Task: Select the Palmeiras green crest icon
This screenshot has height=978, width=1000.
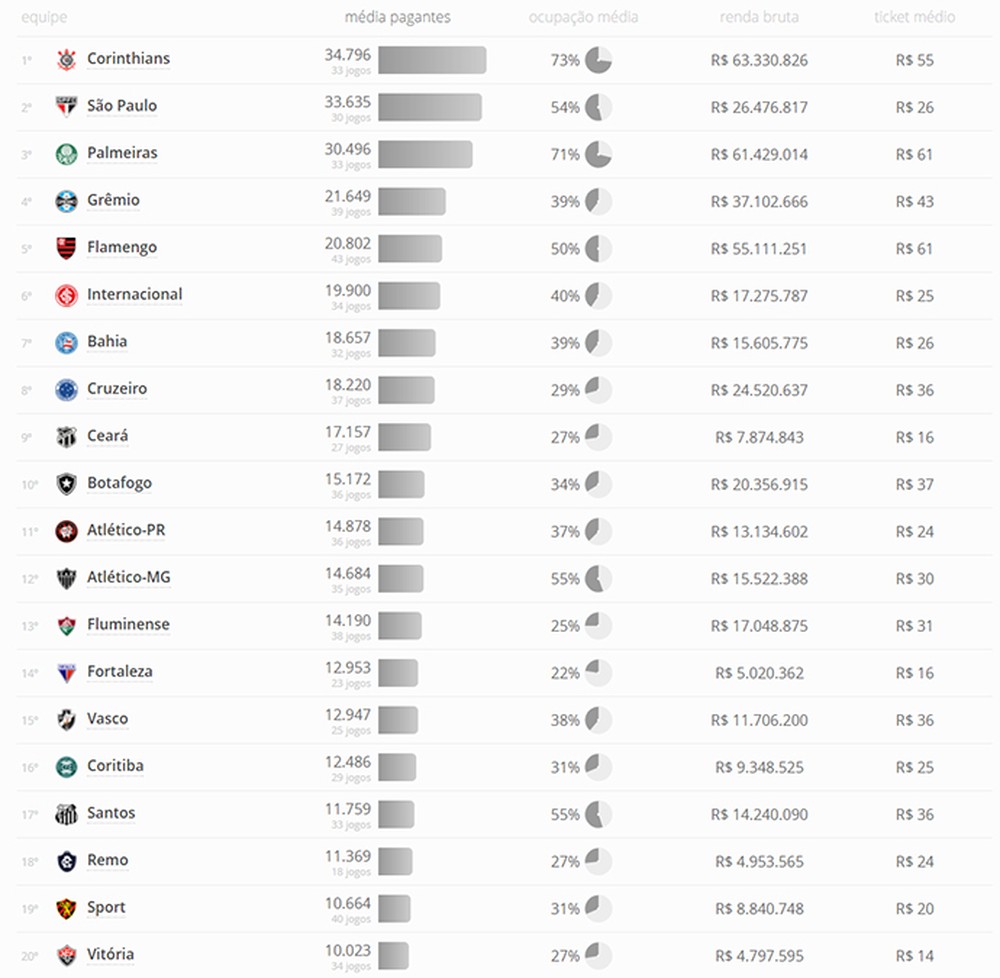Action: pyautogui.click(x=66, y=154)
